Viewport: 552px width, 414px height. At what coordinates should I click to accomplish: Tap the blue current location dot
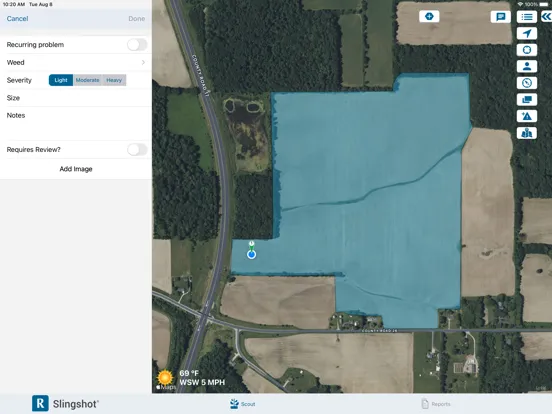click(251, 255)
